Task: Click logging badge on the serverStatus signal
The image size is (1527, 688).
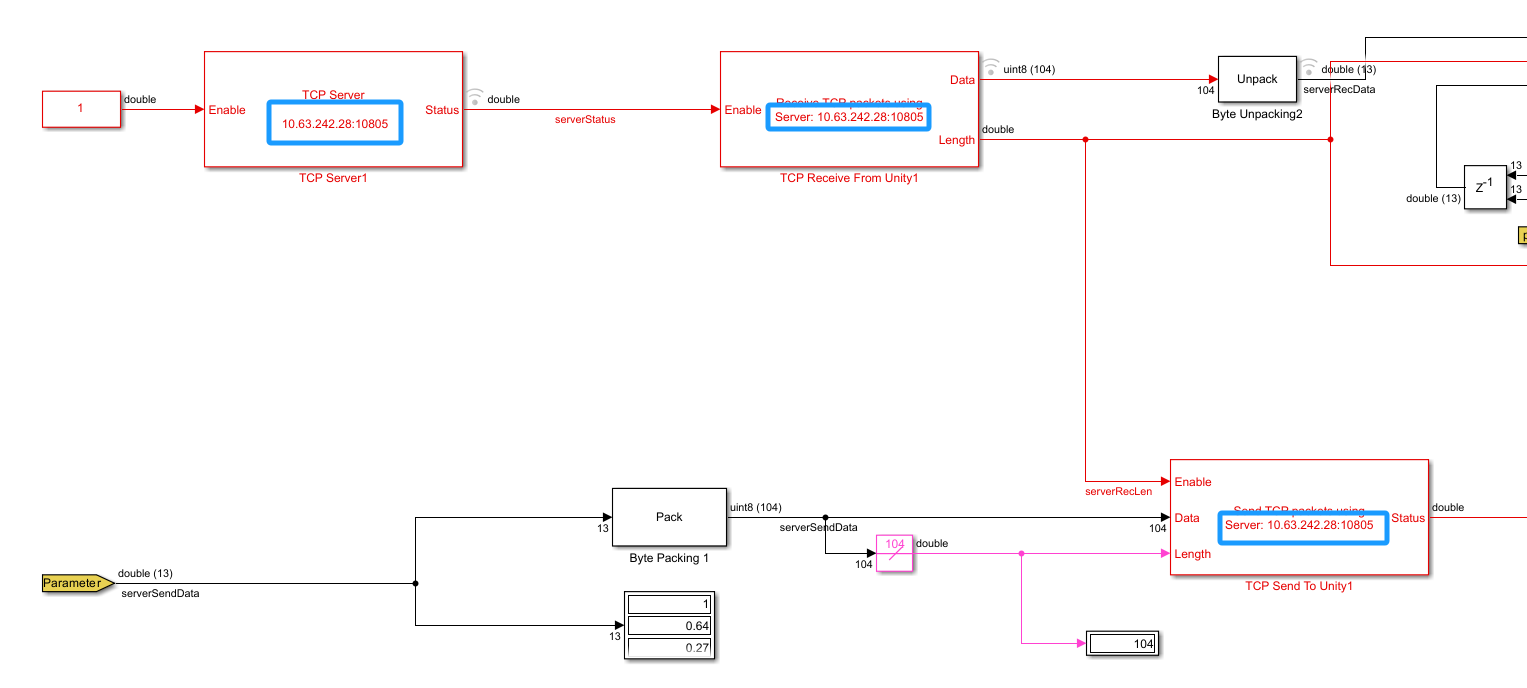Action: [x=475, y=97]
